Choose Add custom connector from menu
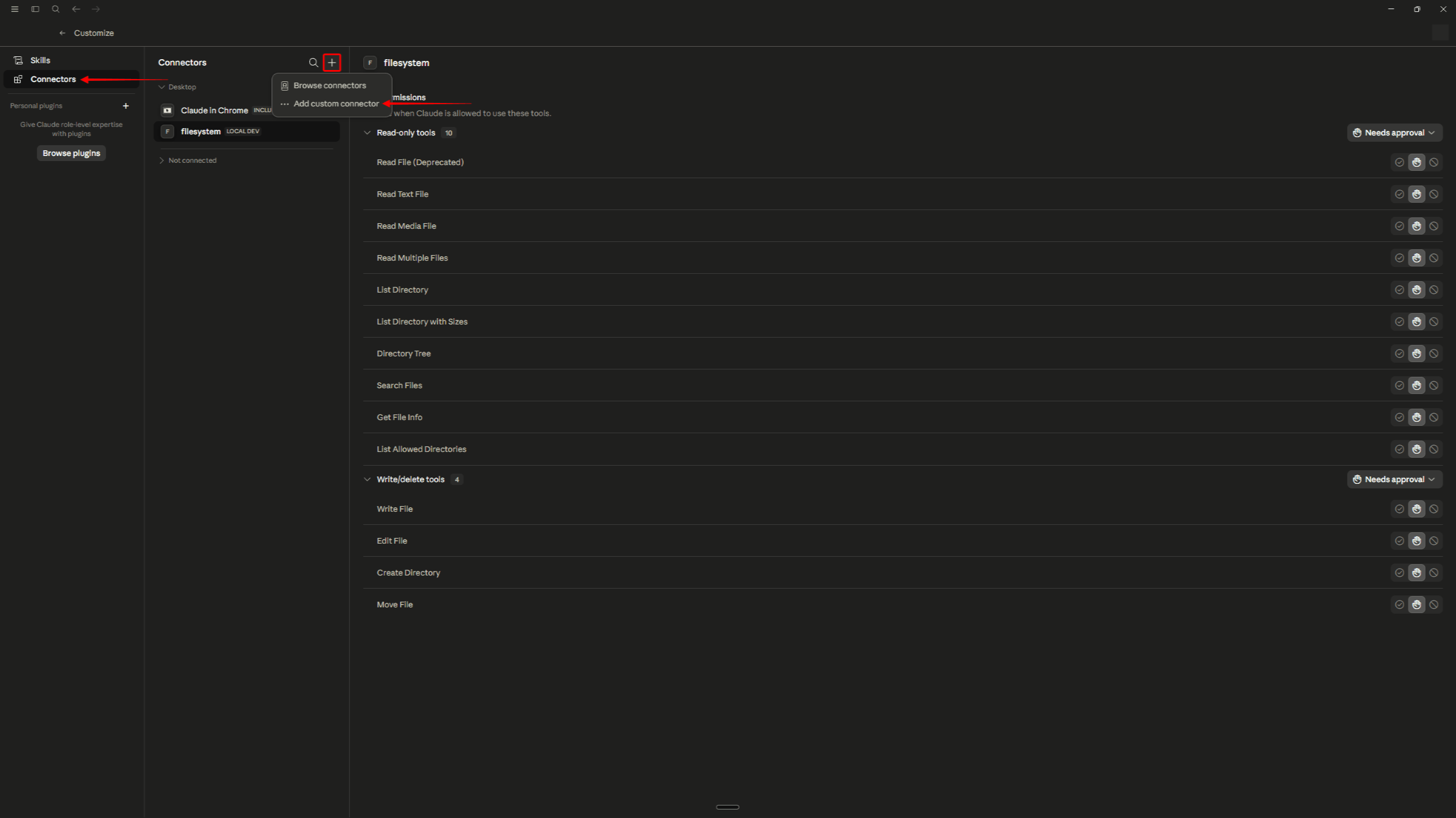This screenshot has height=818, width=1456. point(331,104)
